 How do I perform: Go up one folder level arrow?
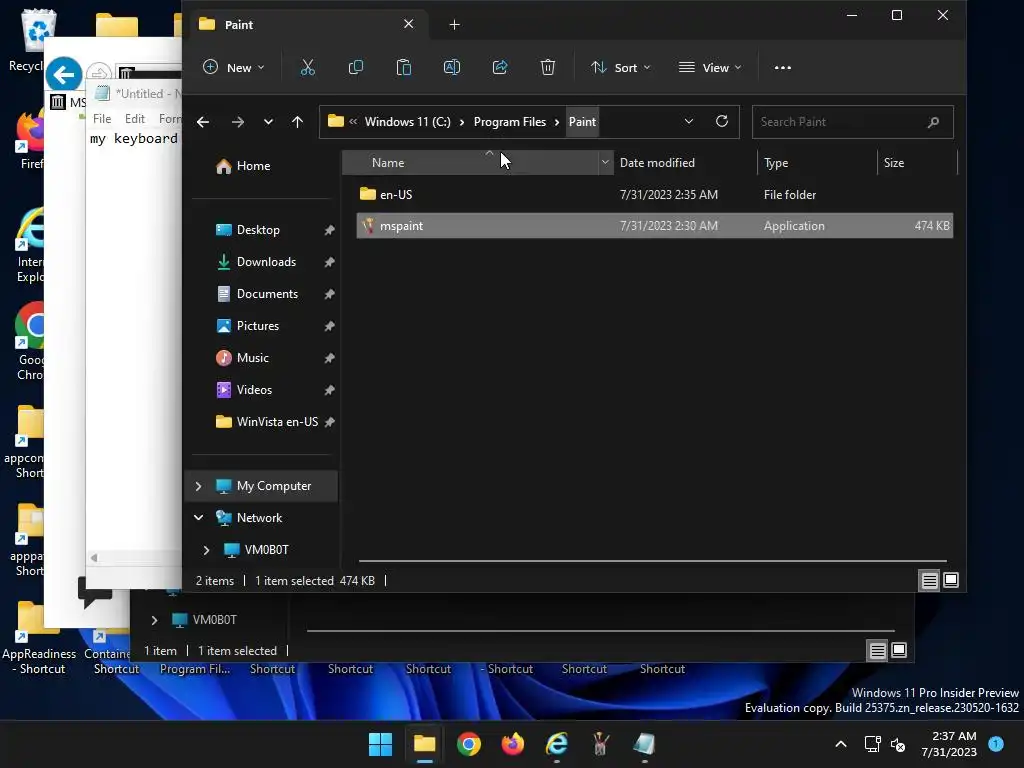click(x=297, y=122)
